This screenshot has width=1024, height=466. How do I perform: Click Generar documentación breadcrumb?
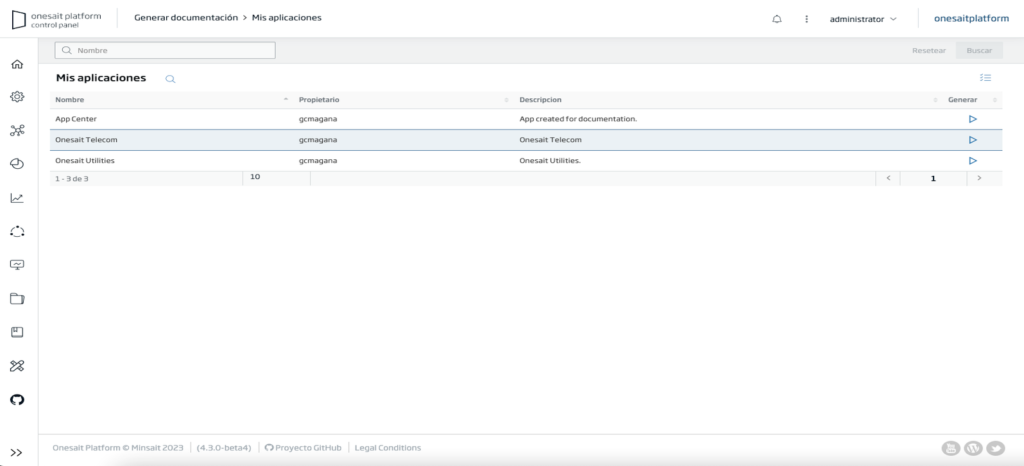pyautogui.click(x=186, y=18)
